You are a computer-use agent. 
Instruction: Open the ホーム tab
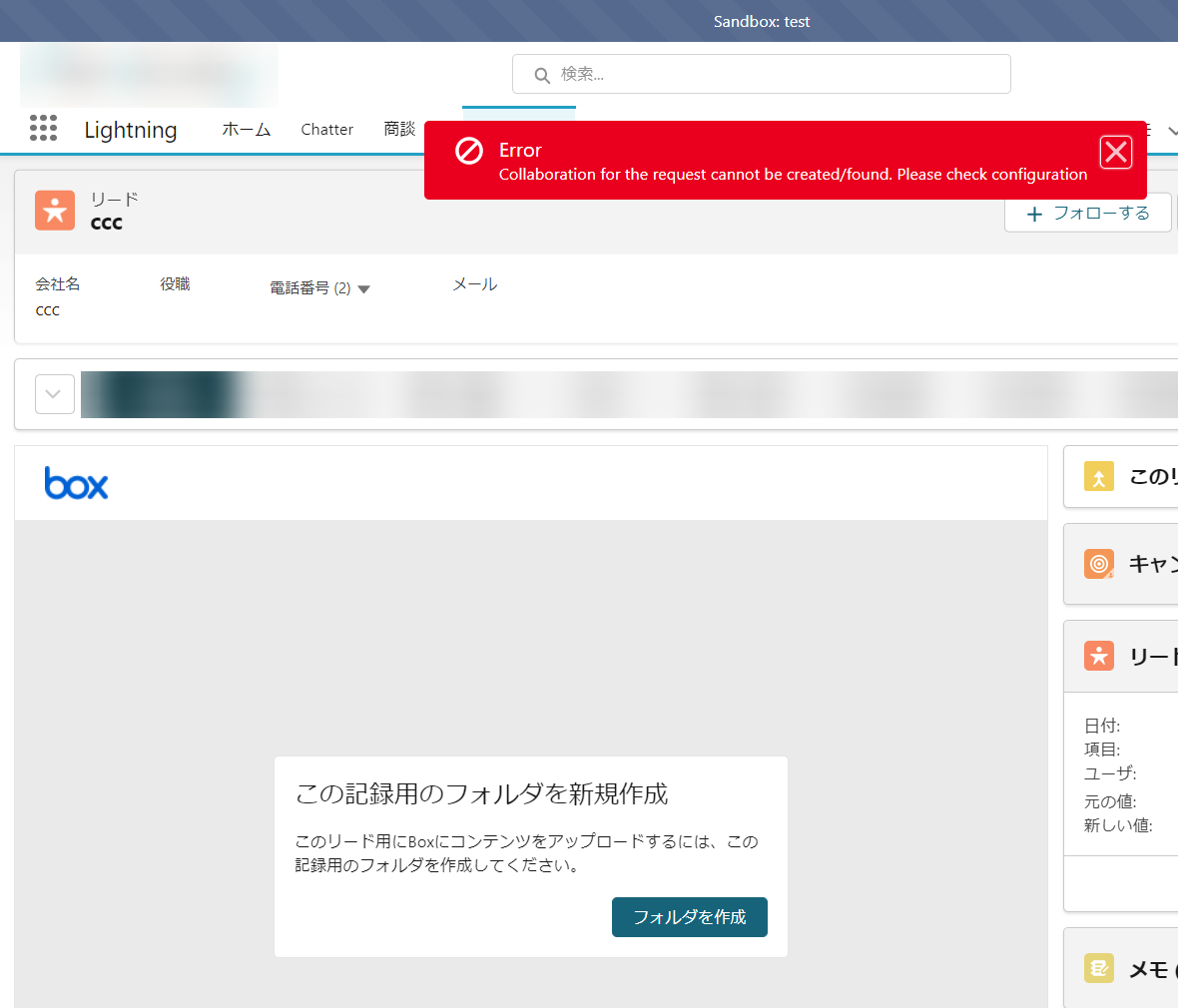click(246, 130)
